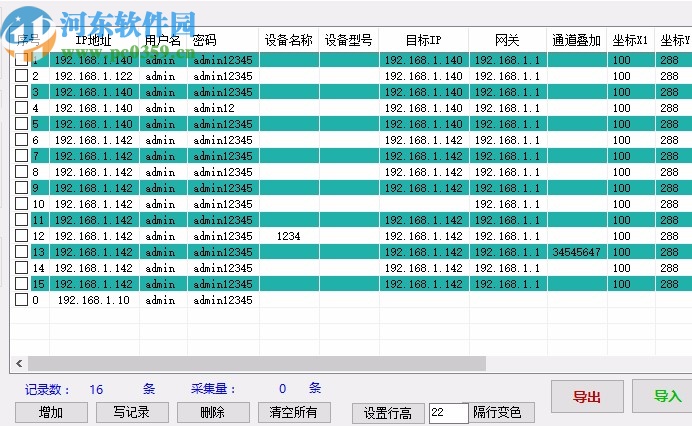Image resolution: width=692 pixels, height=426 pixels.
Task: Select IP address cell in row 11
Action: (x=94, y=220)
